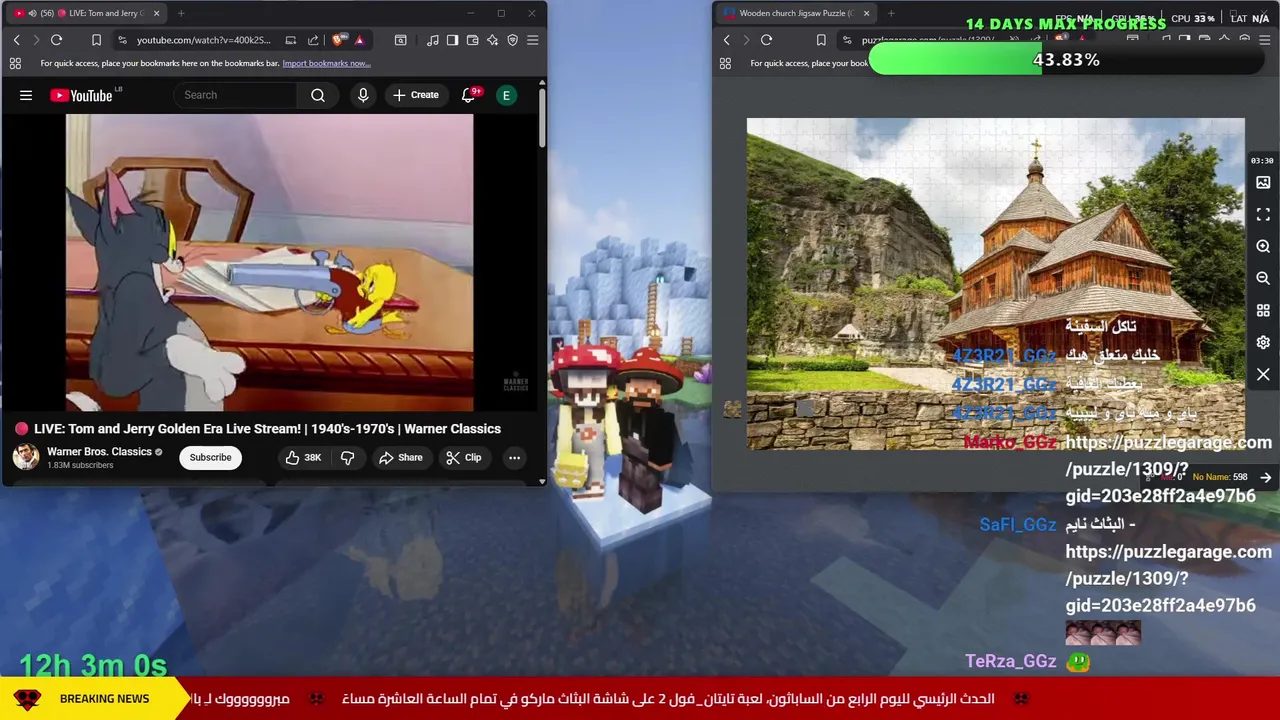
Task: Click the 43.83% green progress bar
Action: click(1066, 60)
